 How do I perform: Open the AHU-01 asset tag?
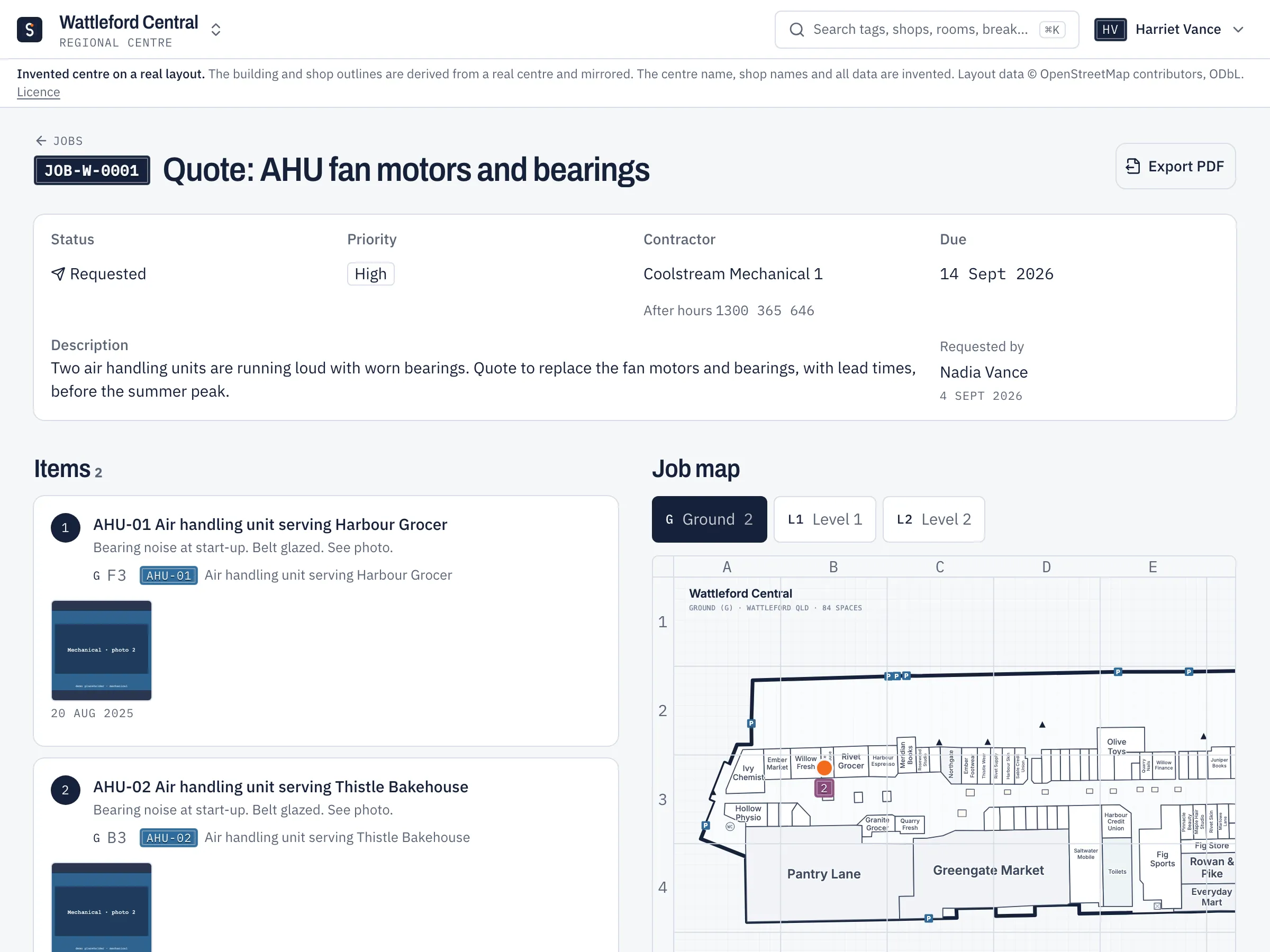168,575
